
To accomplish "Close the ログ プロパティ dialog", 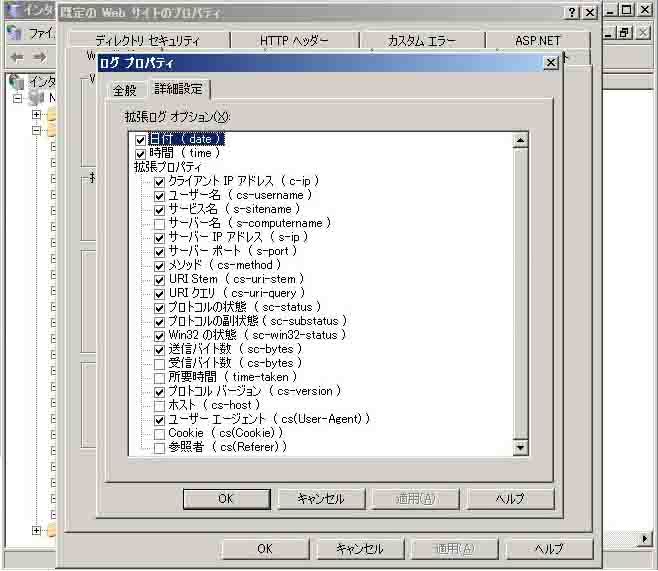I will pyautogui.click(x=551, y=63).
